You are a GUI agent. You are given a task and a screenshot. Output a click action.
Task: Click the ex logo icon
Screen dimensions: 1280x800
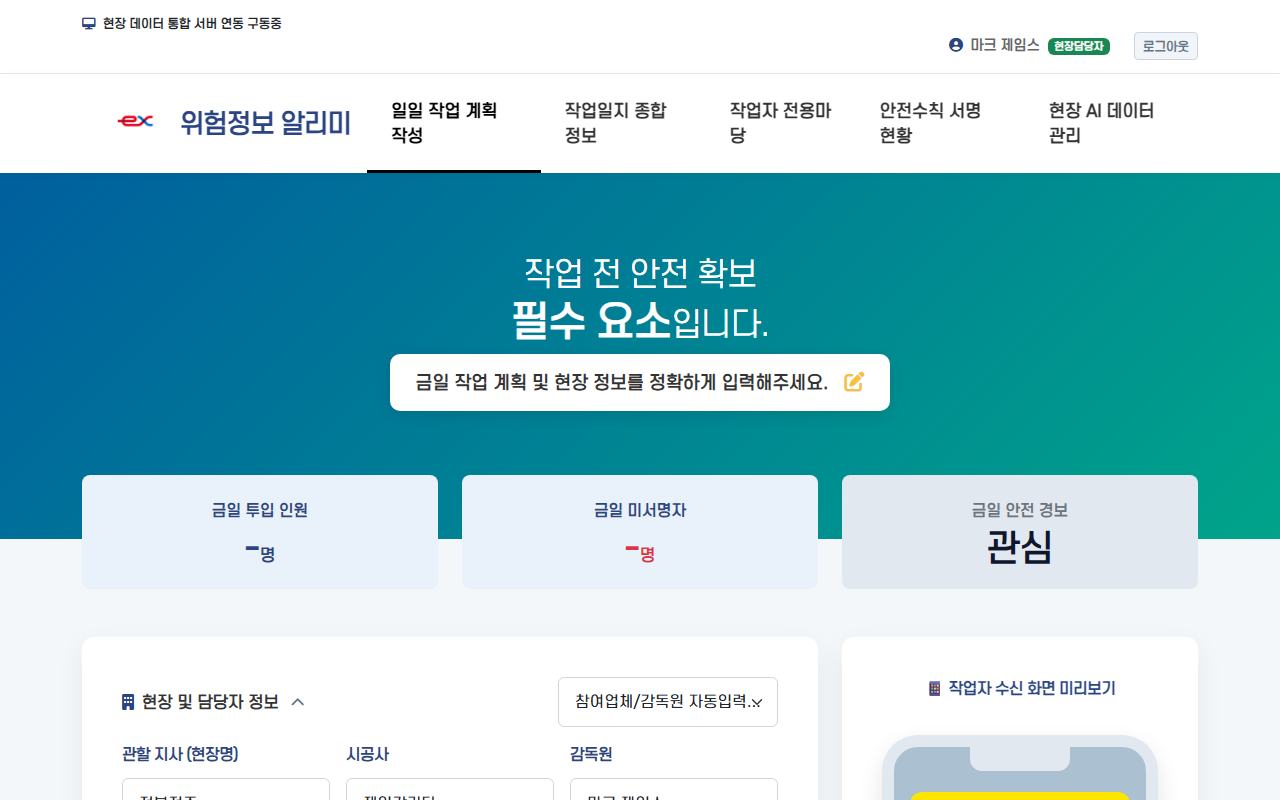pos(135,122)
